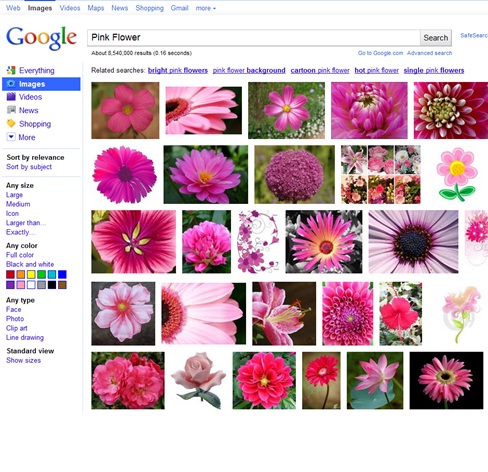Viewport: 488px width, 472px height.
Task: Filter by Full color
Action: tap(20, 255)
